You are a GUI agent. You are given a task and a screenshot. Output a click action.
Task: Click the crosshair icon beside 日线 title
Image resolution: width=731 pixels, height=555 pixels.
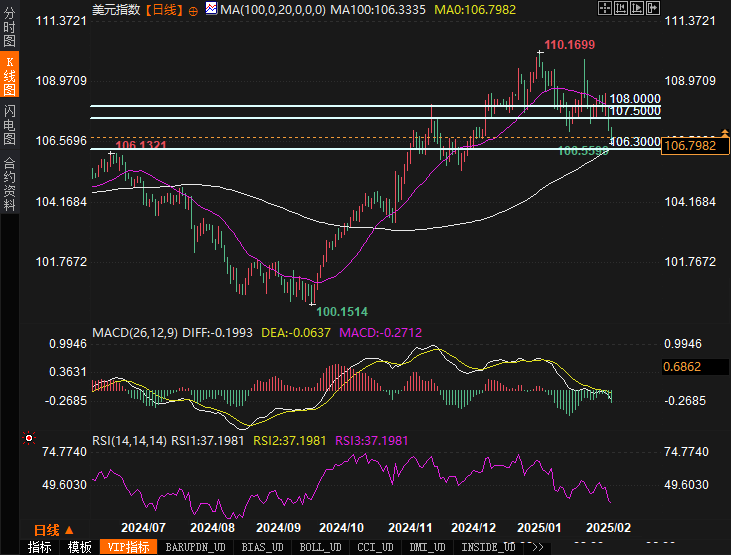click(192, 9)
